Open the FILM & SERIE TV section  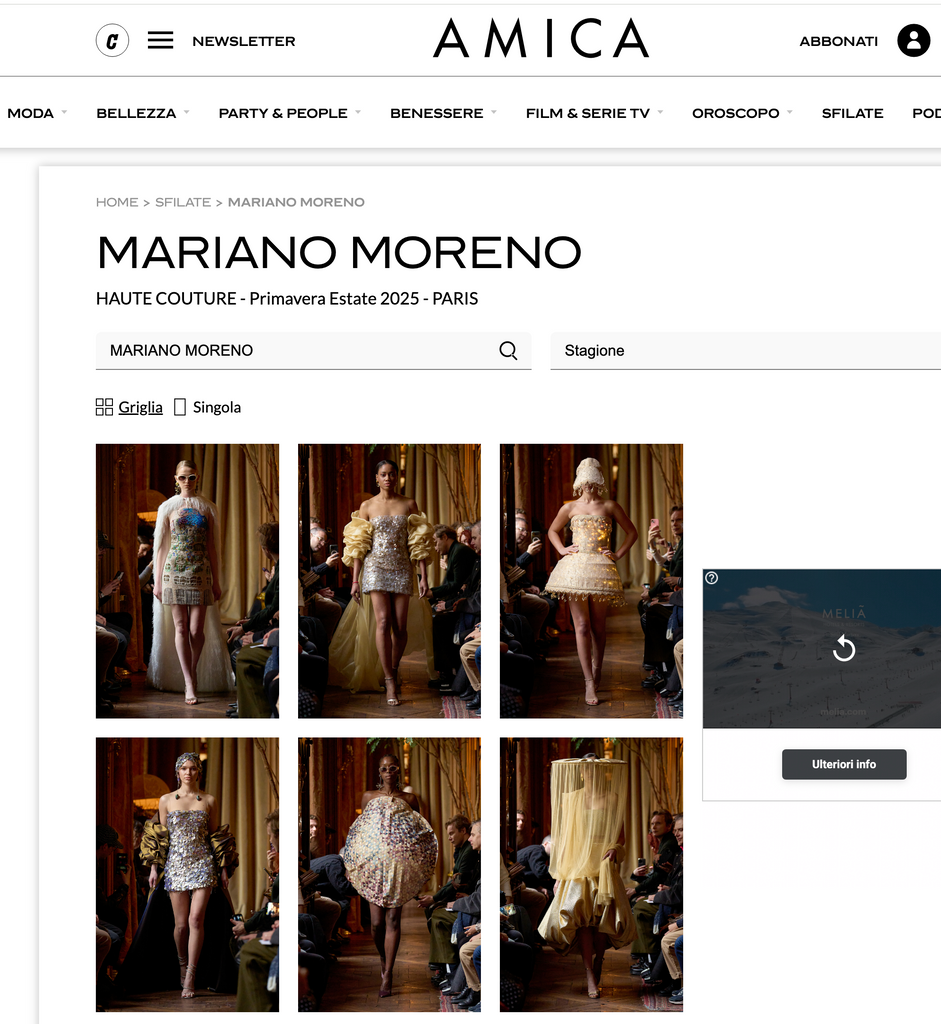[588, 113]
